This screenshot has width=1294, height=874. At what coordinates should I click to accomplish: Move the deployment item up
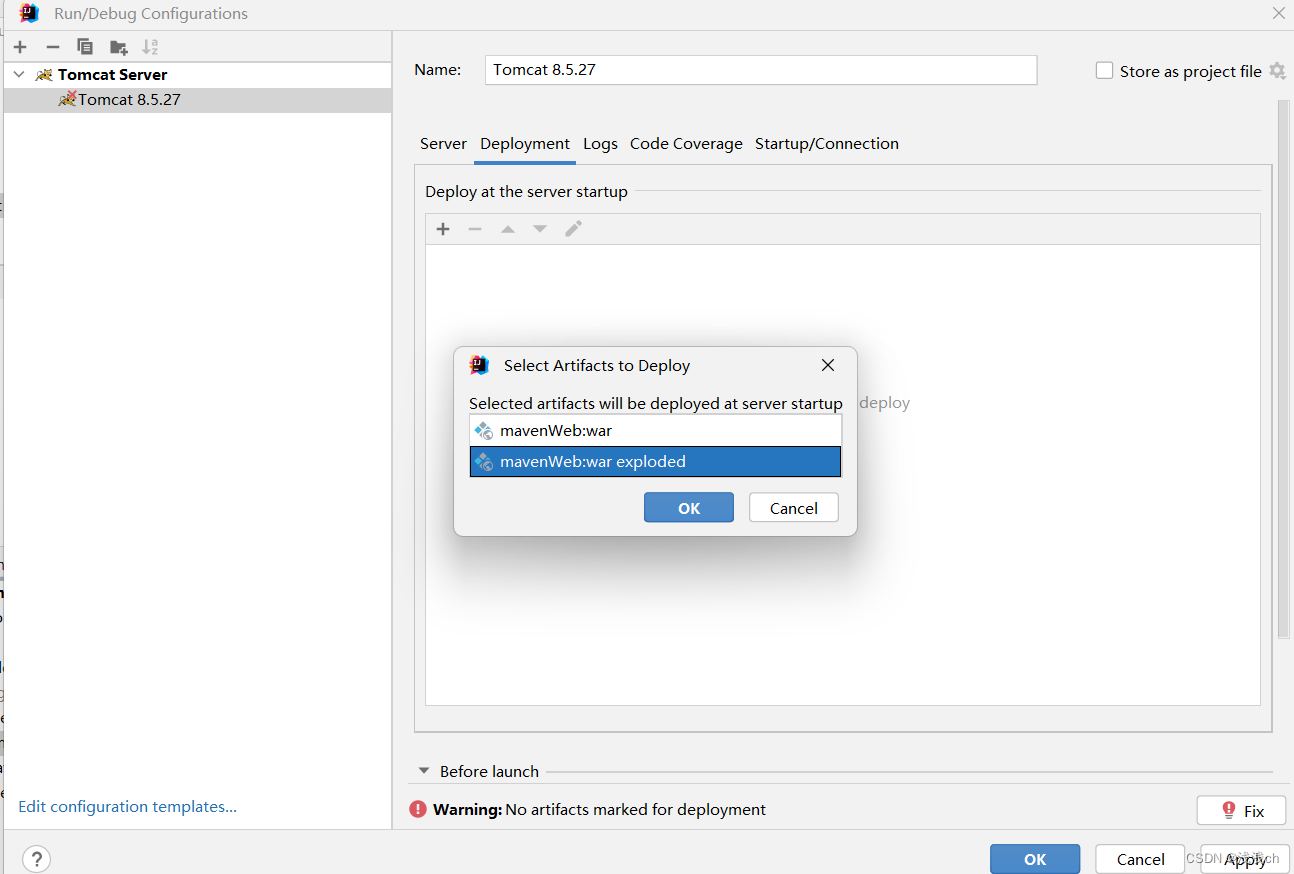pos(508,229)
